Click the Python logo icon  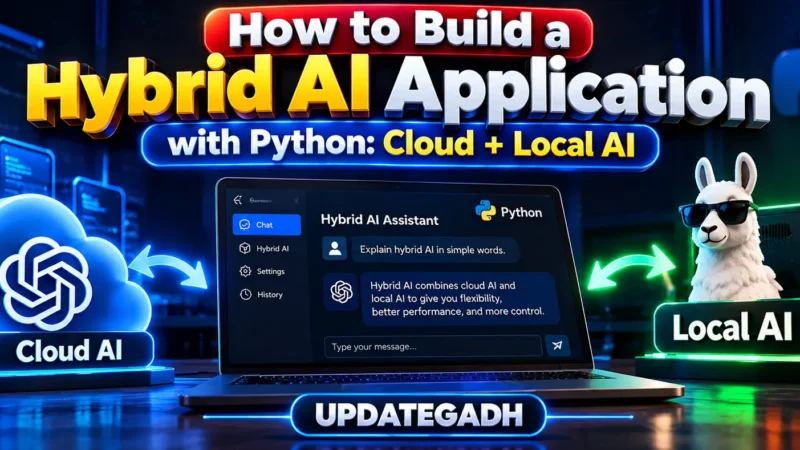click(485, 211)
